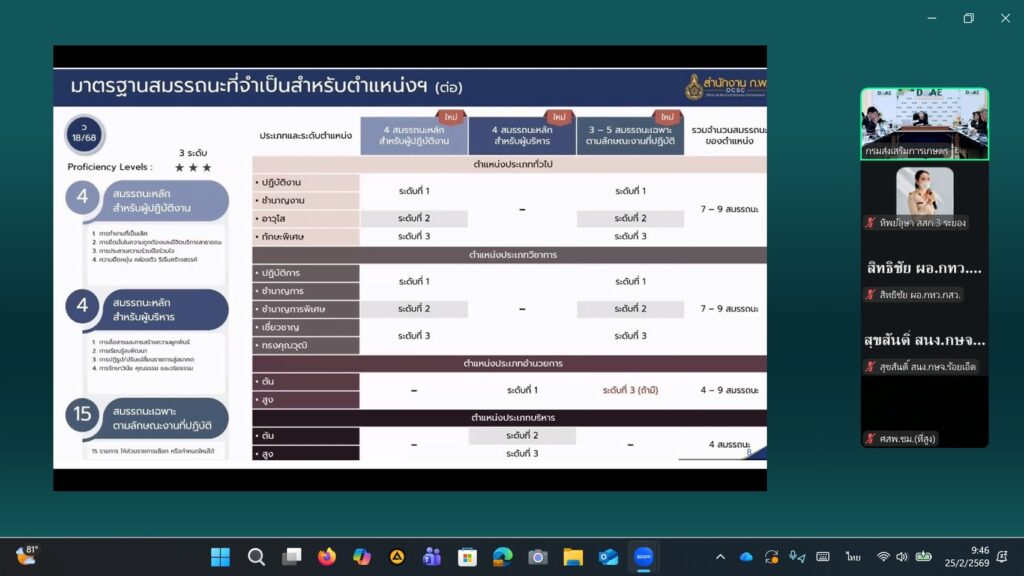Launch Firefox from the taskbar
1024x576 pixels.
pyautogui.click(x=326, y=557)
